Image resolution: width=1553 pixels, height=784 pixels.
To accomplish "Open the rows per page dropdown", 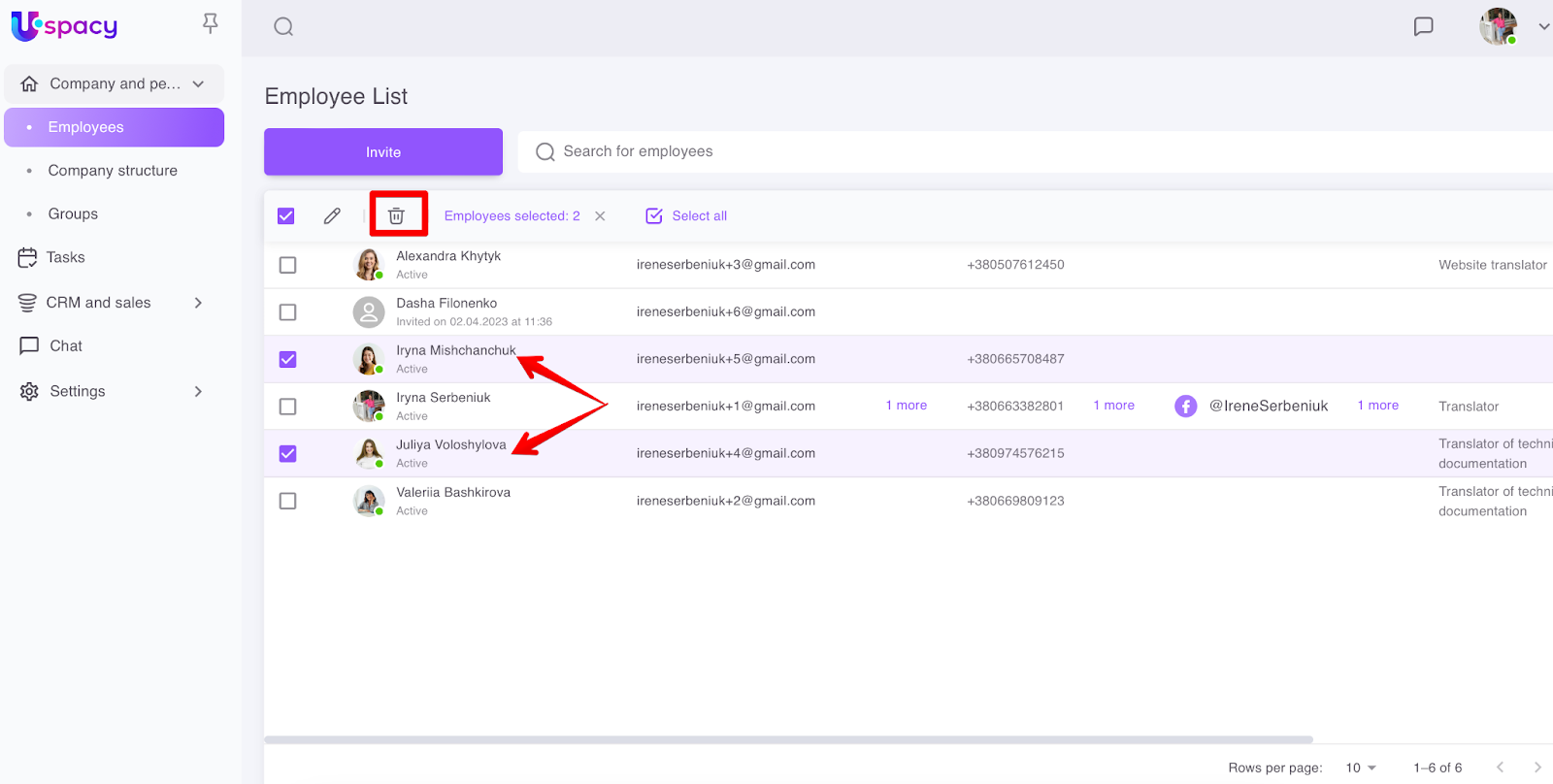I will pos(1361,768).
